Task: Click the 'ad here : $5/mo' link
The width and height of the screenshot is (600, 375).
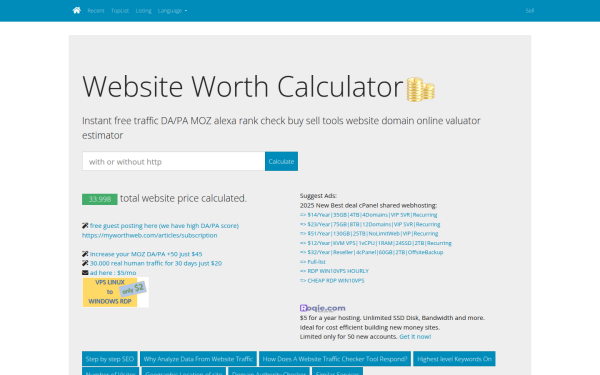Action: [x=113, y=273]
